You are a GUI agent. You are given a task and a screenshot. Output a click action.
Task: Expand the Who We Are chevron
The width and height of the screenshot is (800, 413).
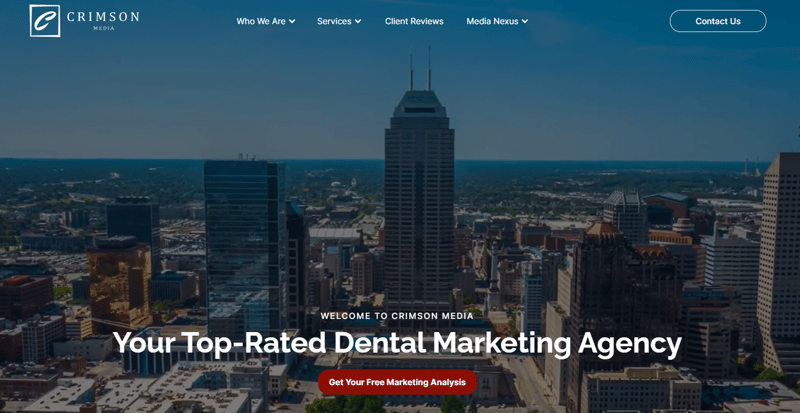click(292, 21)
